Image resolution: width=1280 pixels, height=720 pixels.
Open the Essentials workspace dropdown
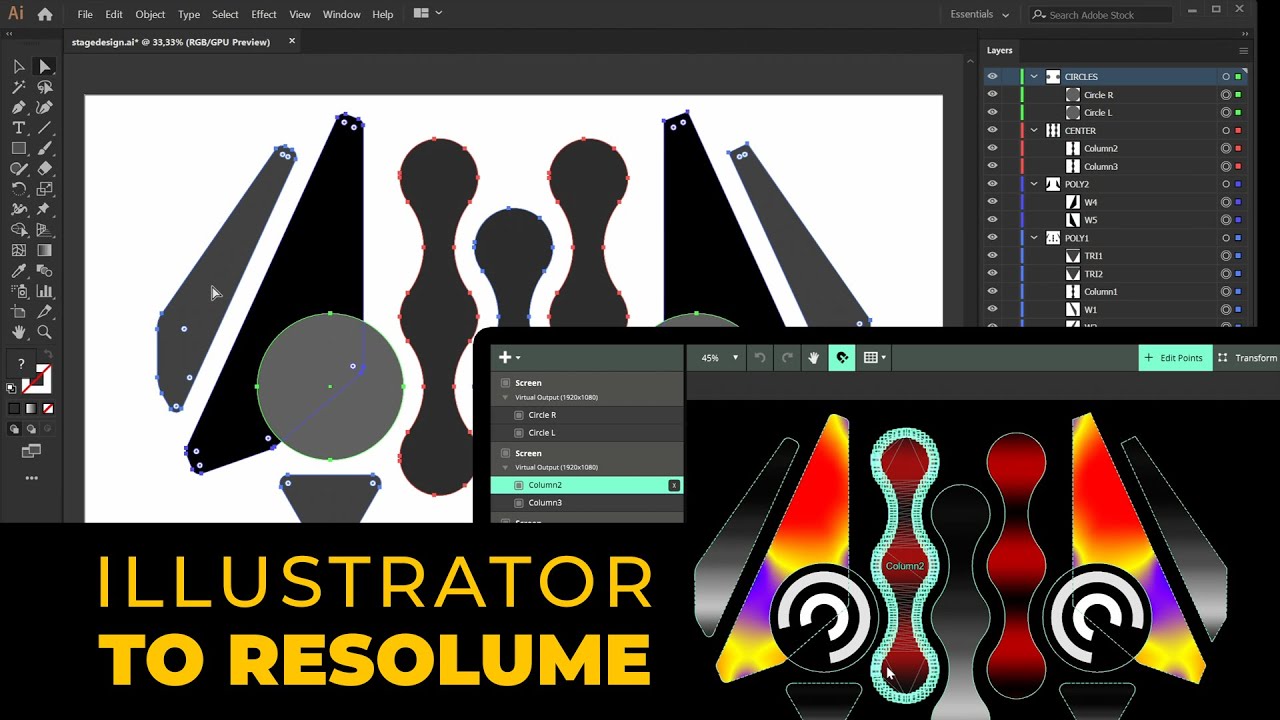[979, 15]
